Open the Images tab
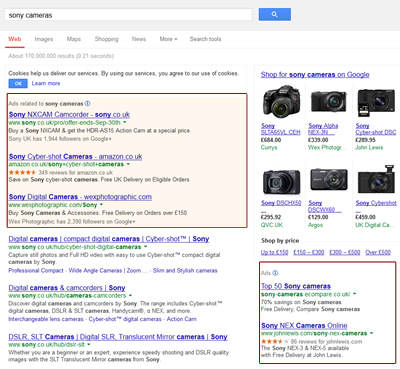The width and height of the screenshot is (400, 369). point(44,39)
